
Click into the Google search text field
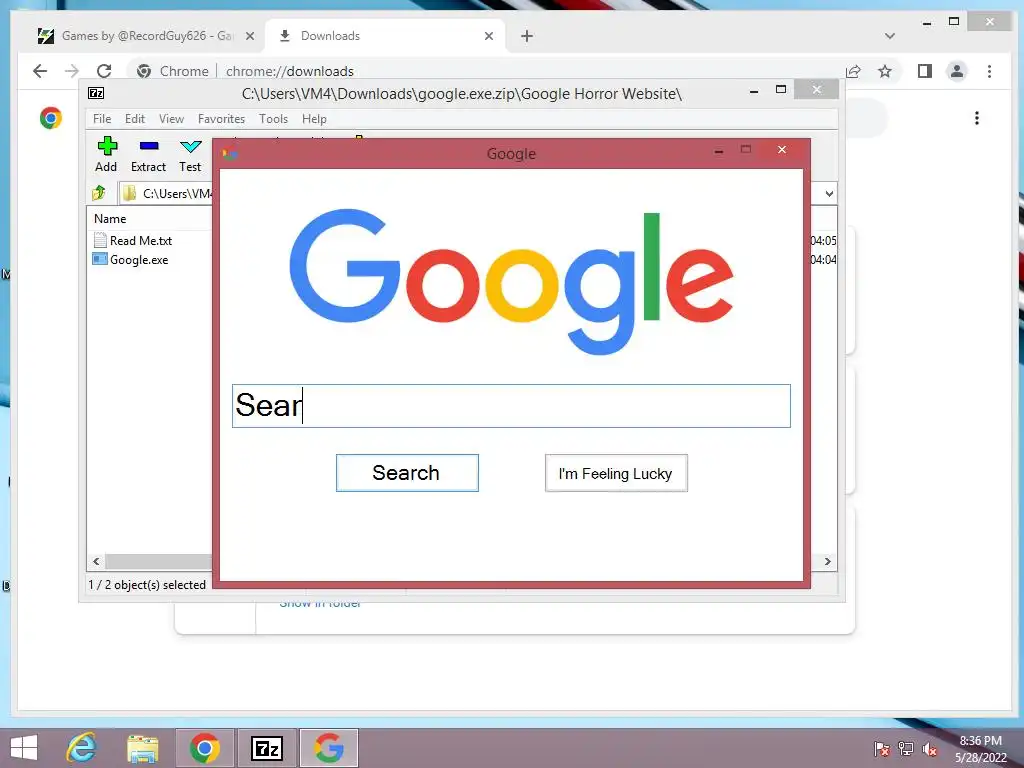point(511,406)
